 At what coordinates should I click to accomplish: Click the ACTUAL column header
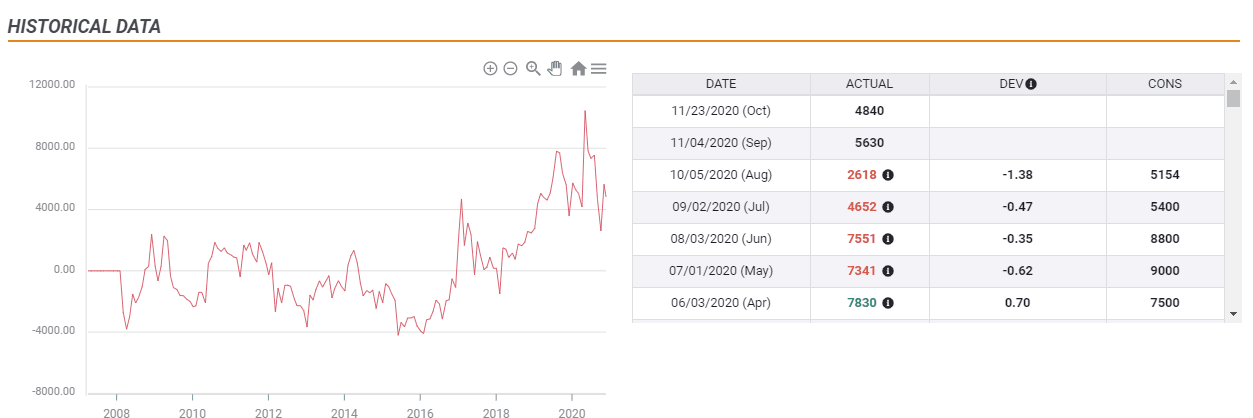click(x=869, y=84)
